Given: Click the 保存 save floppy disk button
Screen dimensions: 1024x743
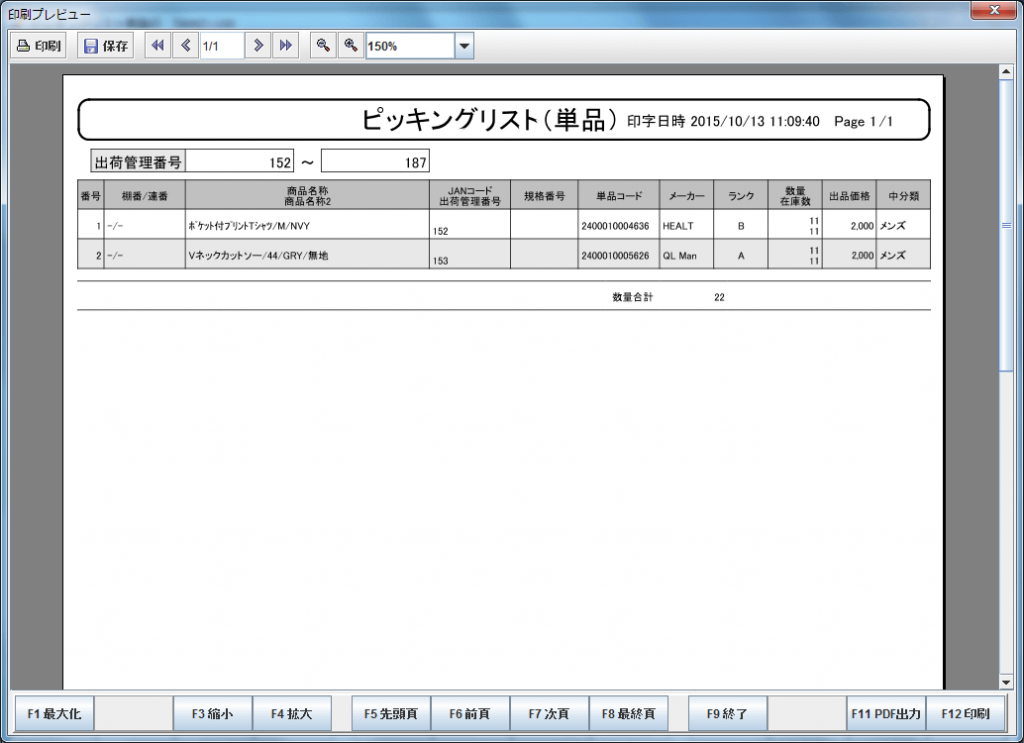Looking at the screenshot, I should click(x=106, y=46).
